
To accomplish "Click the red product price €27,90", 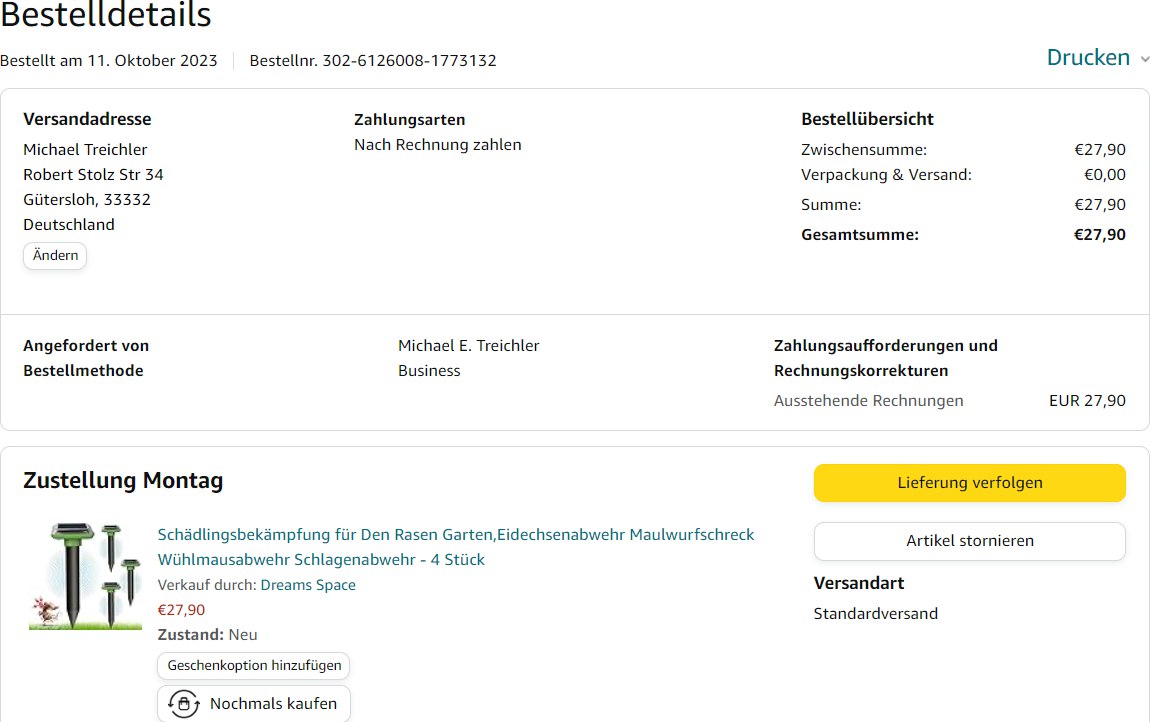I will coord(181,610).
